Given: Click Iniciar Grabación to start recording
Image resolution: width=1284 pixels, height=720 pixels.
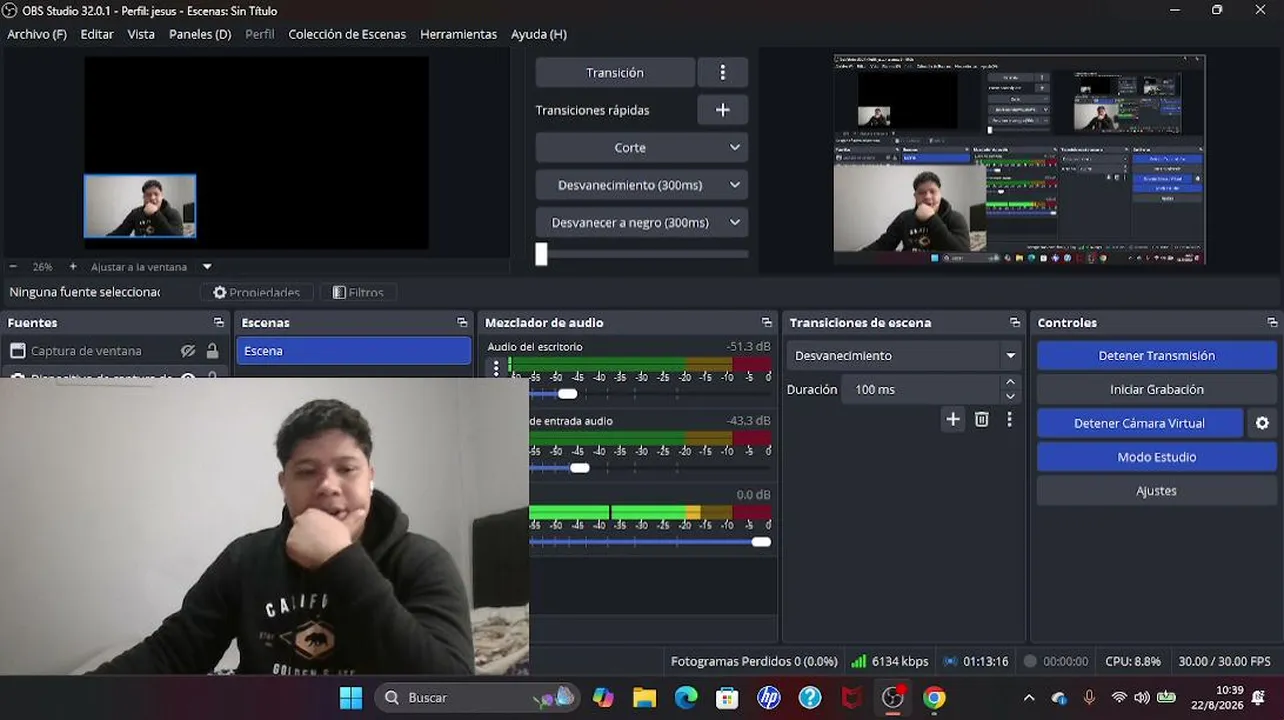Looking at the screenshot, I should pos(1156,389).
